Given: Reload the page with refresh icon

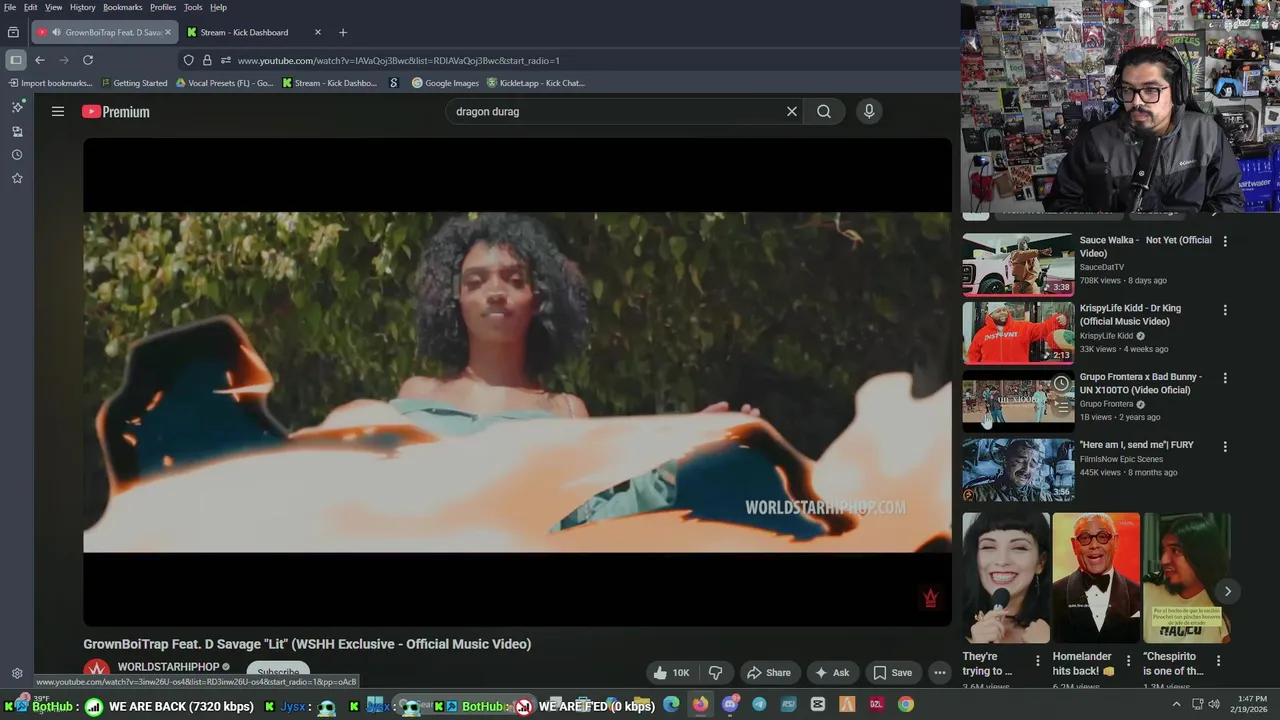Looking at the screenshot, I should (x=88, y=60).
